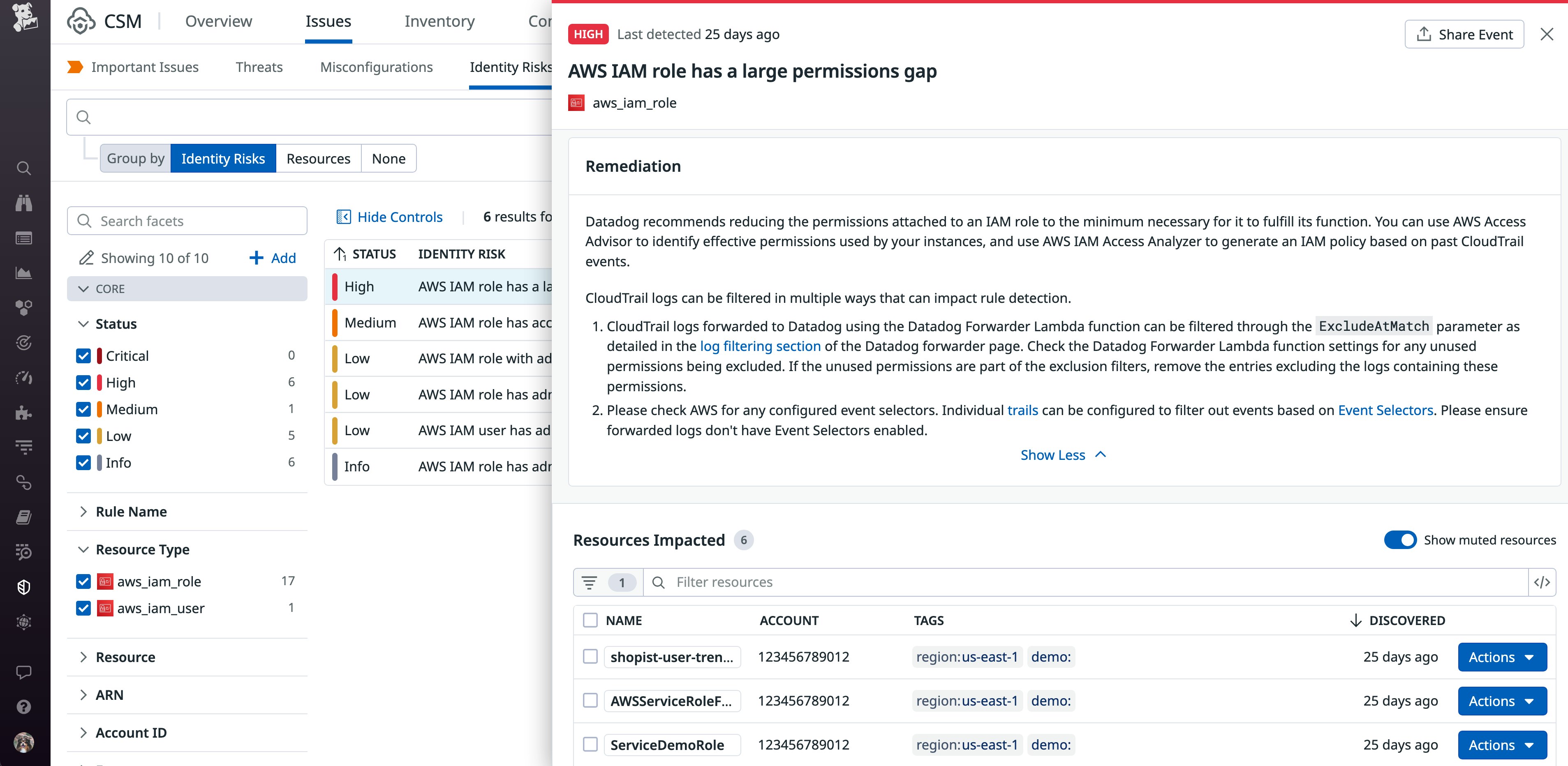Select the checkbox for ServiceDemoRole resource
This screenshot has width=1568, height=766.
(x=590, y=744)
